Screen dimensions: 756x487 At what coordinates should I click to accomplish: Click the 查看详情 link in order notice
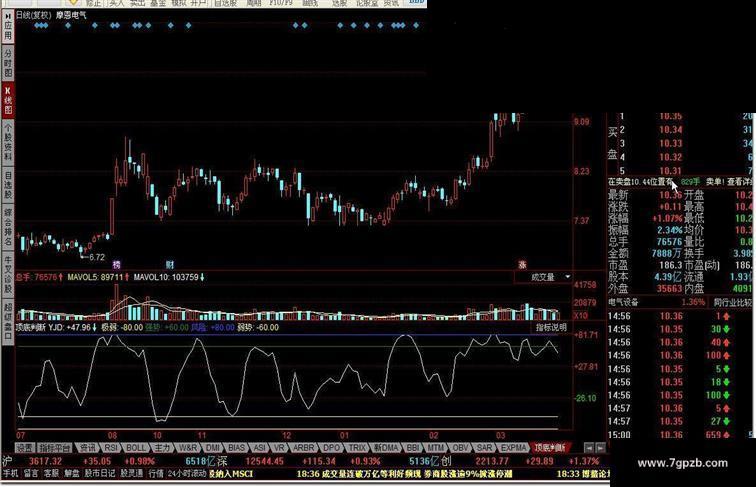click(739, 182)
